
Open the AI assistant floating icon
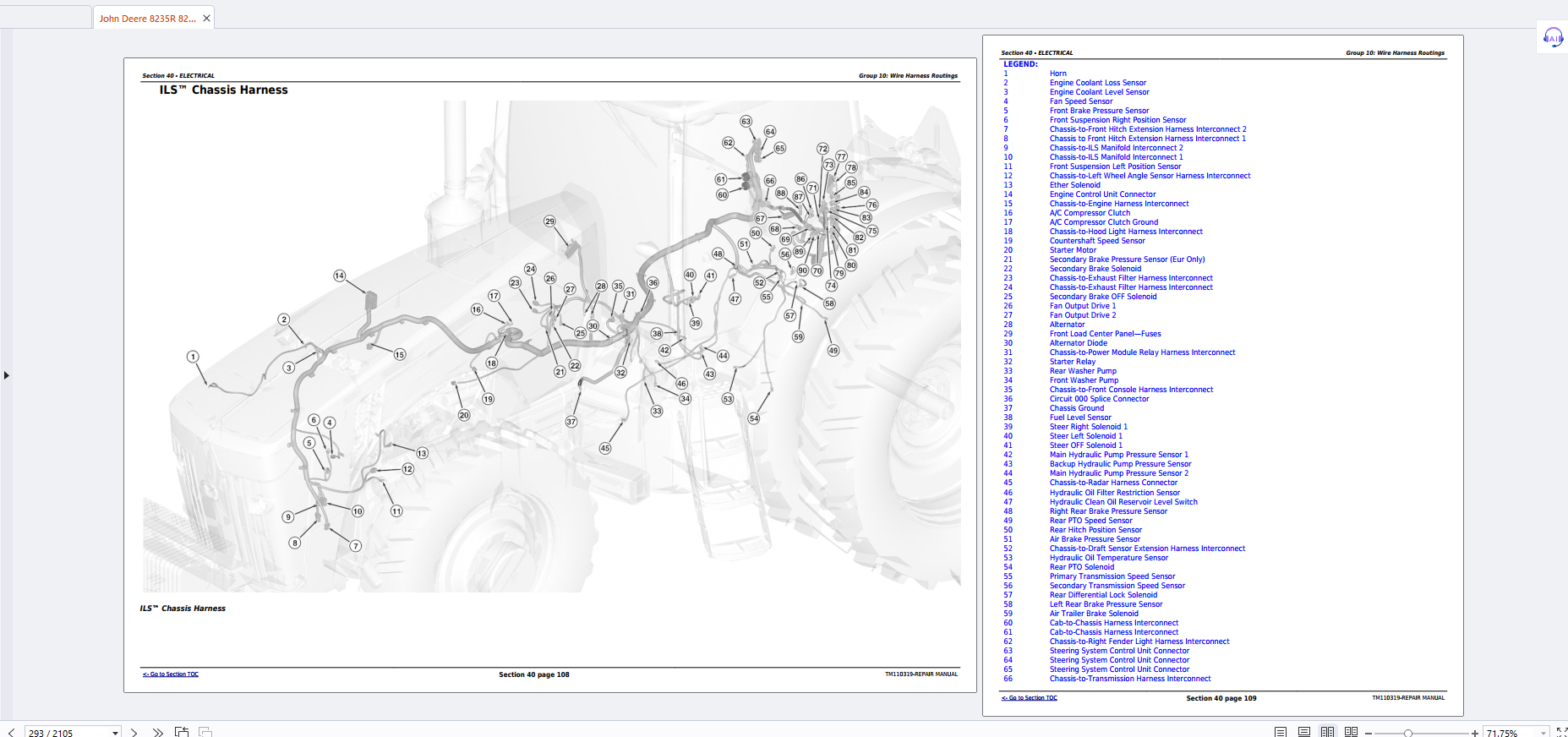pyautogui.click(x=1553, y=37)
